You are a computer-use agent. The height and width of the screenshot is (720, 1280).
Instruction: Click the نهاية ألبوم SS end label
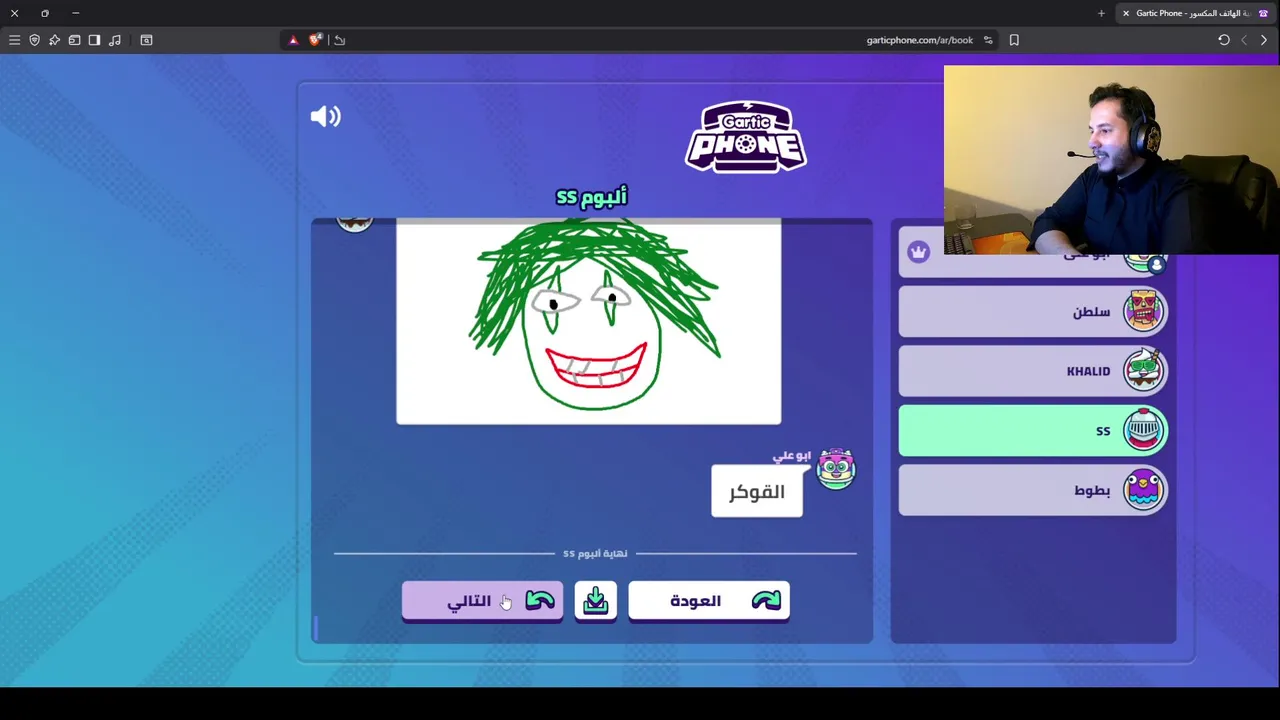(x=595, y=553)
